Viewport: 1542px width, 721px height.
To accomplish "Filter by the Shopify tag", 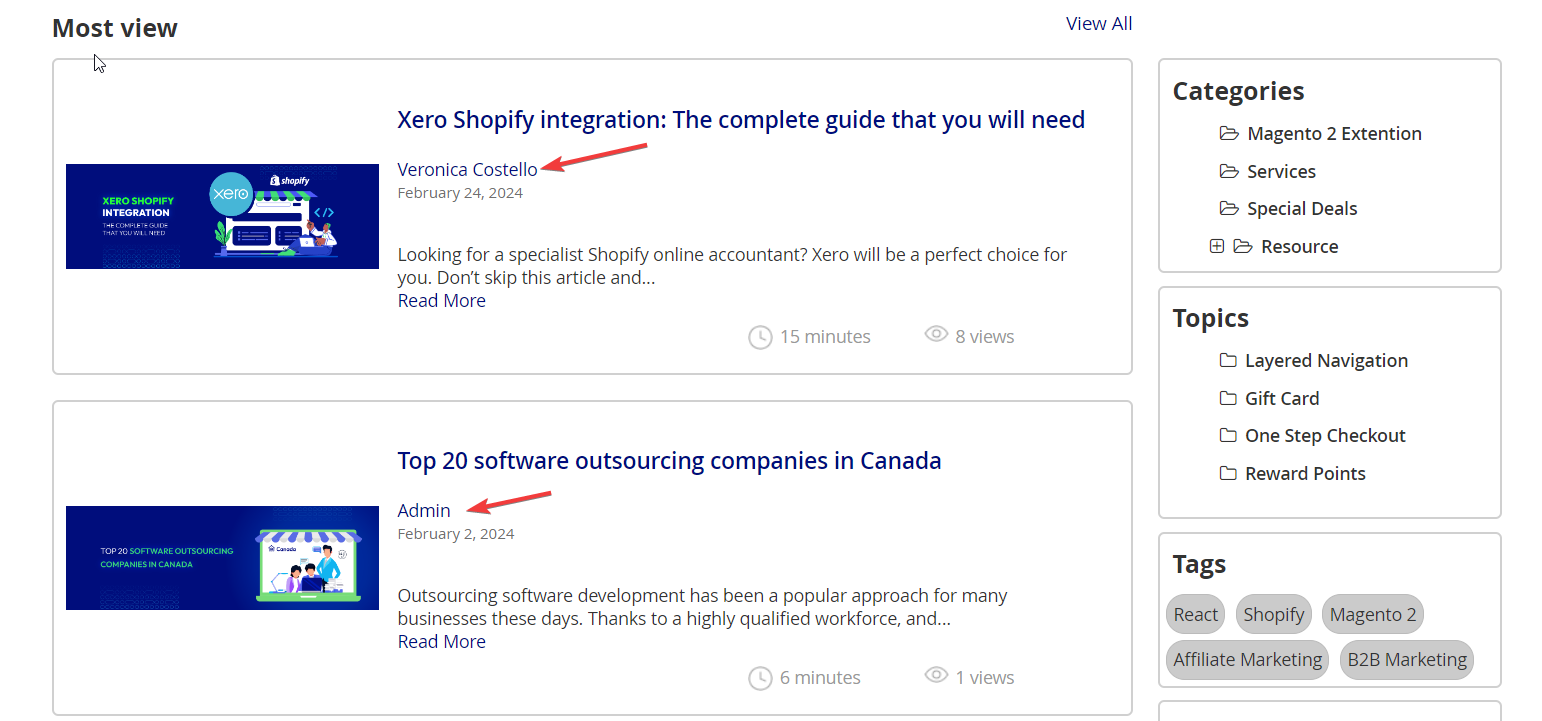I will [x=1273, y=615].
